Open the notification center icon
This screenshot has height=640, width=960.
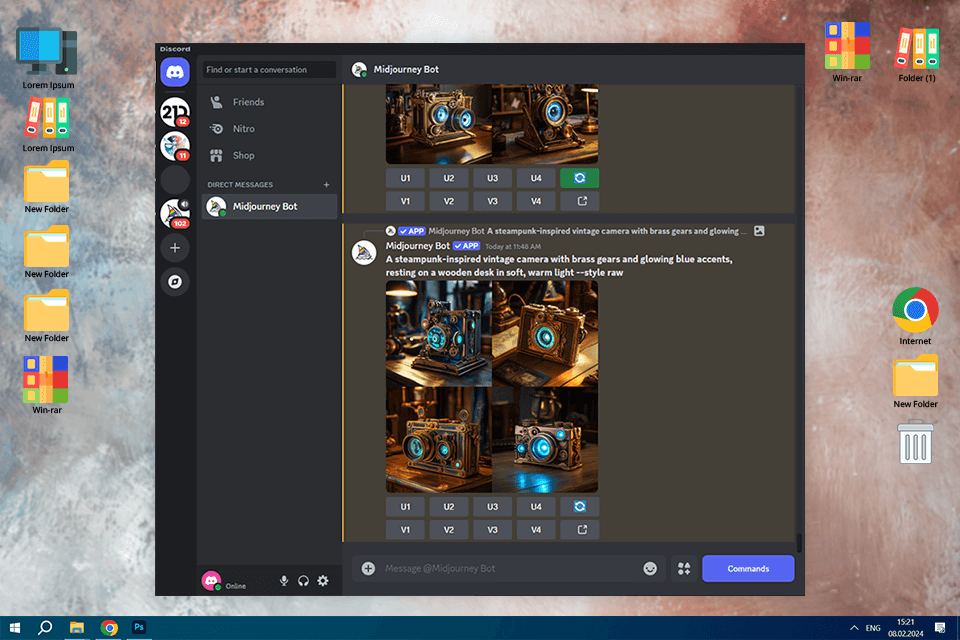point(940,628)
